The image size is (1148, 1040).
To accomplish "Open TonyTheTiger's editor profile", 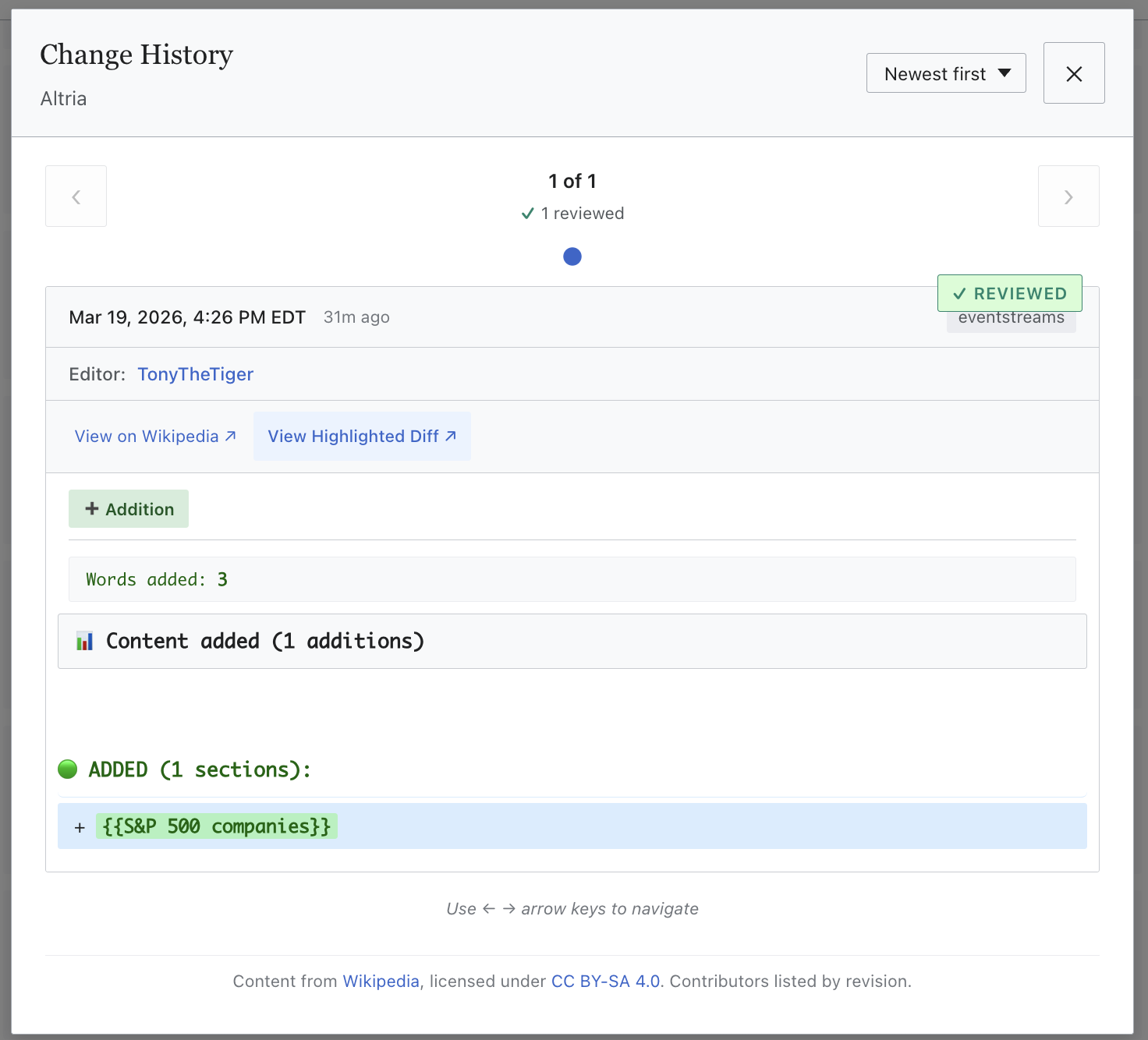I will [x=195, y=374].
